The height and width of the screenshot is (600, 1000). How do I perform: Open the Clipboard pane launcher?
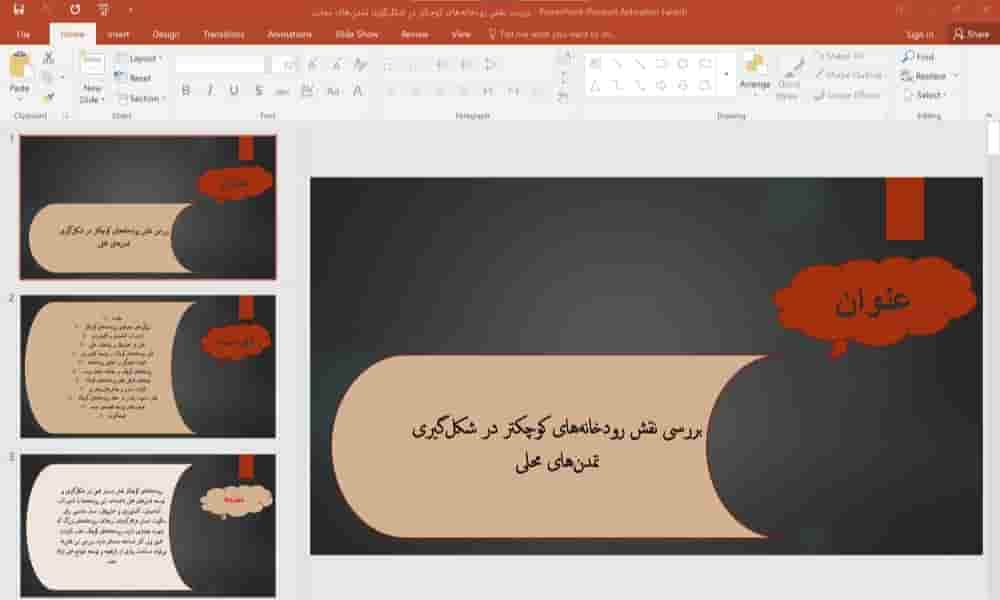pos(65,116)
